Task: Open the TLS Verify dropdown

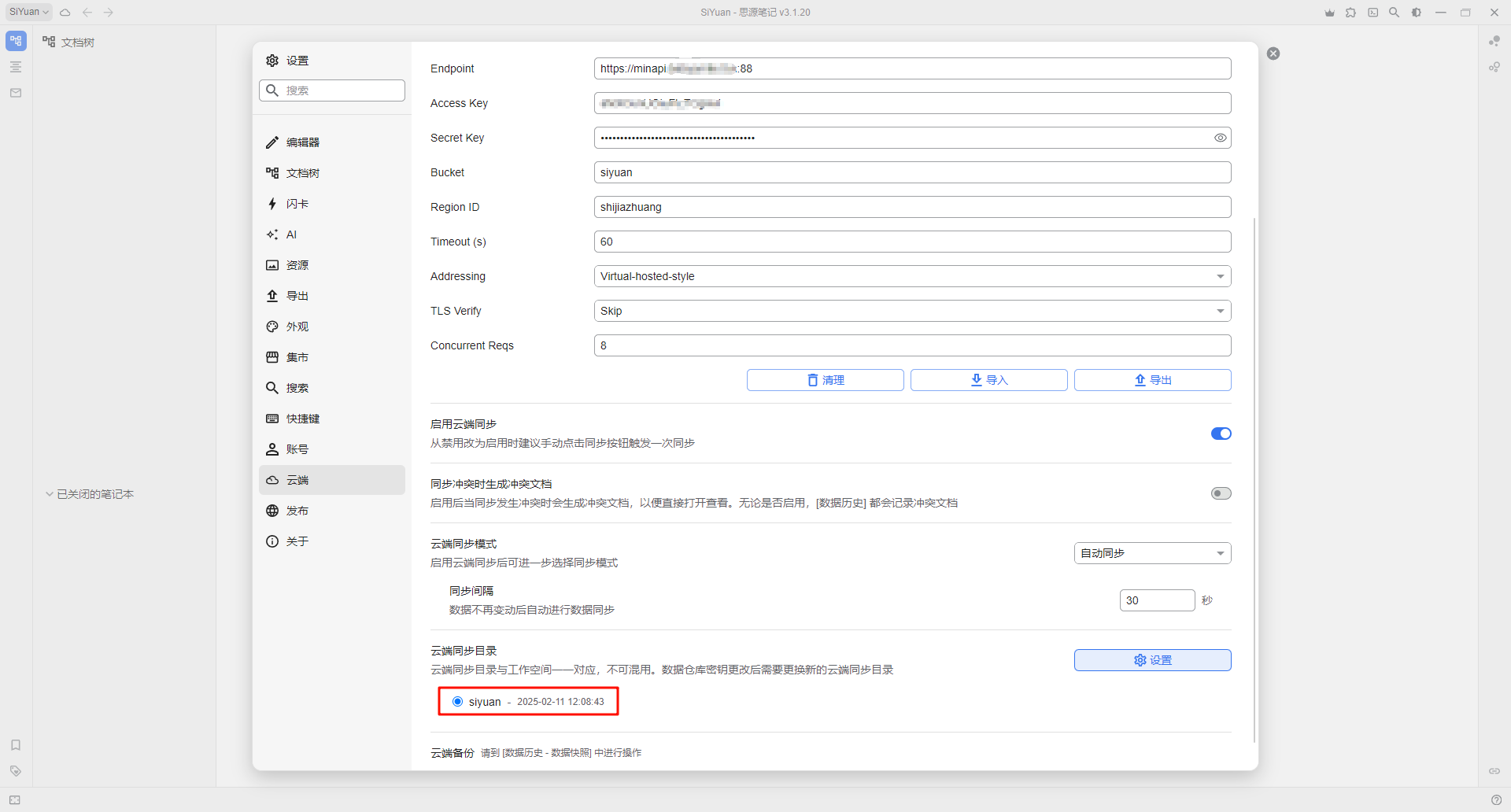Action: pyautogui.click(x=912, y=311)
